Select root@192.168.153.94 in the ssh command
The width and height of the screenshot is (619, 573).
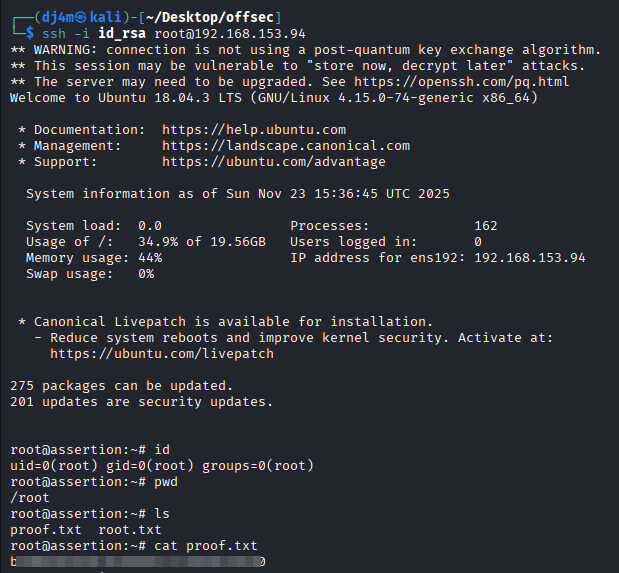(x=230, y=34)
